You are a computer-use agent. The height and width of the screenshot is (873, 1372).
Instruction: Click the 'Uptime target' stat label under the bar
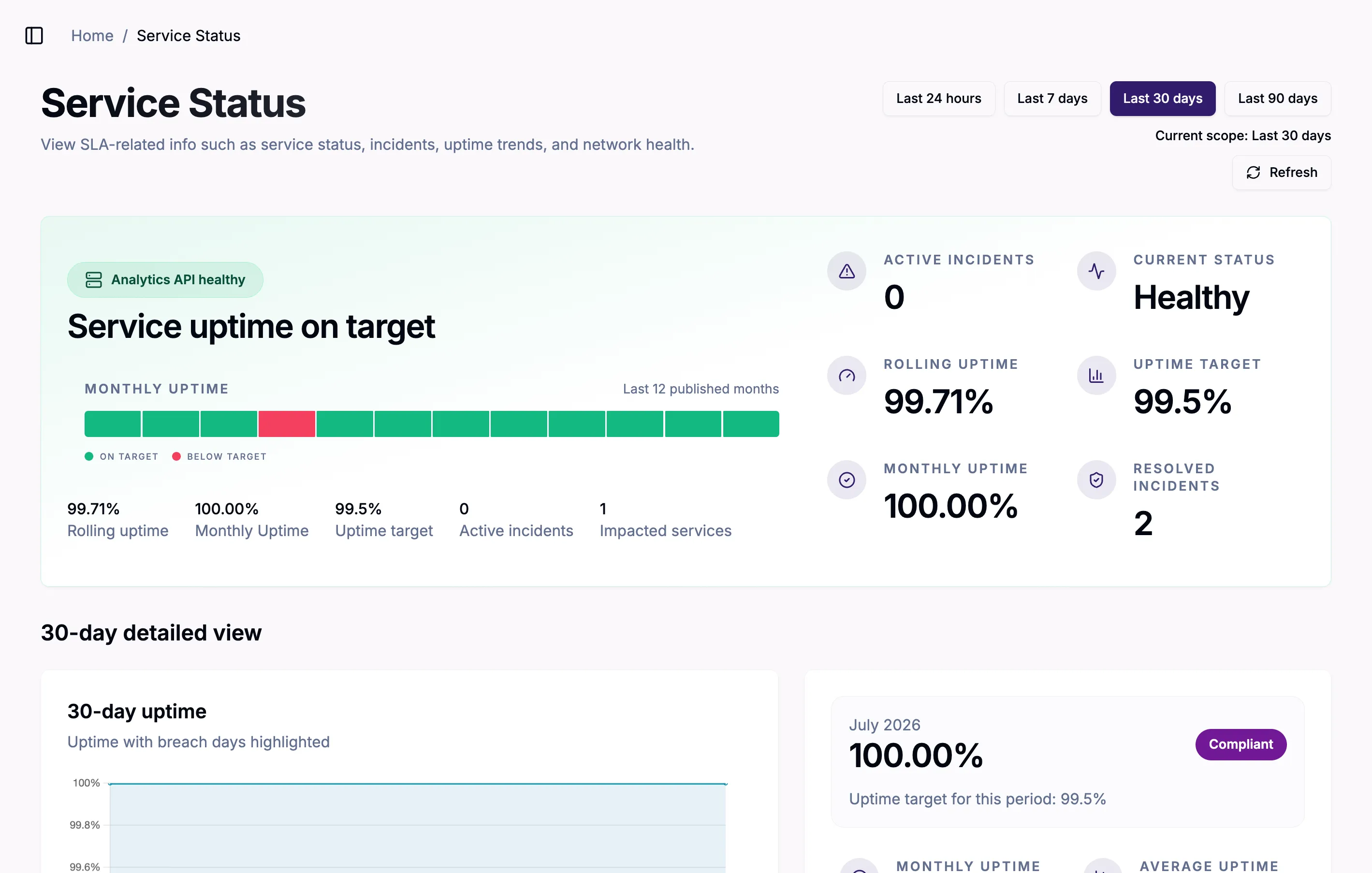point(384,531)
